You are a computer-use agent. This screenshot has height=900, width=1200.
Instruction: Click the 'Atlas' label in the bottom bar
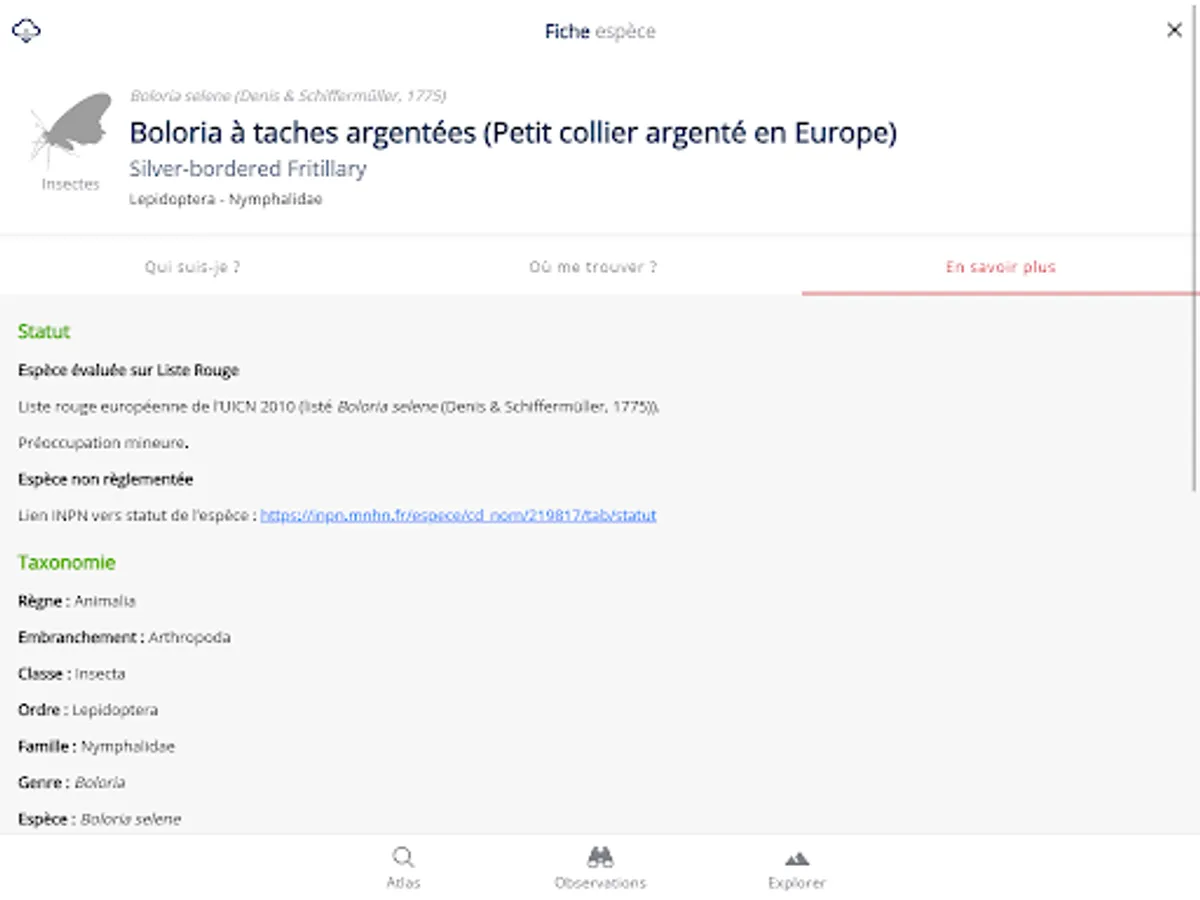click(x=403, y=883)
